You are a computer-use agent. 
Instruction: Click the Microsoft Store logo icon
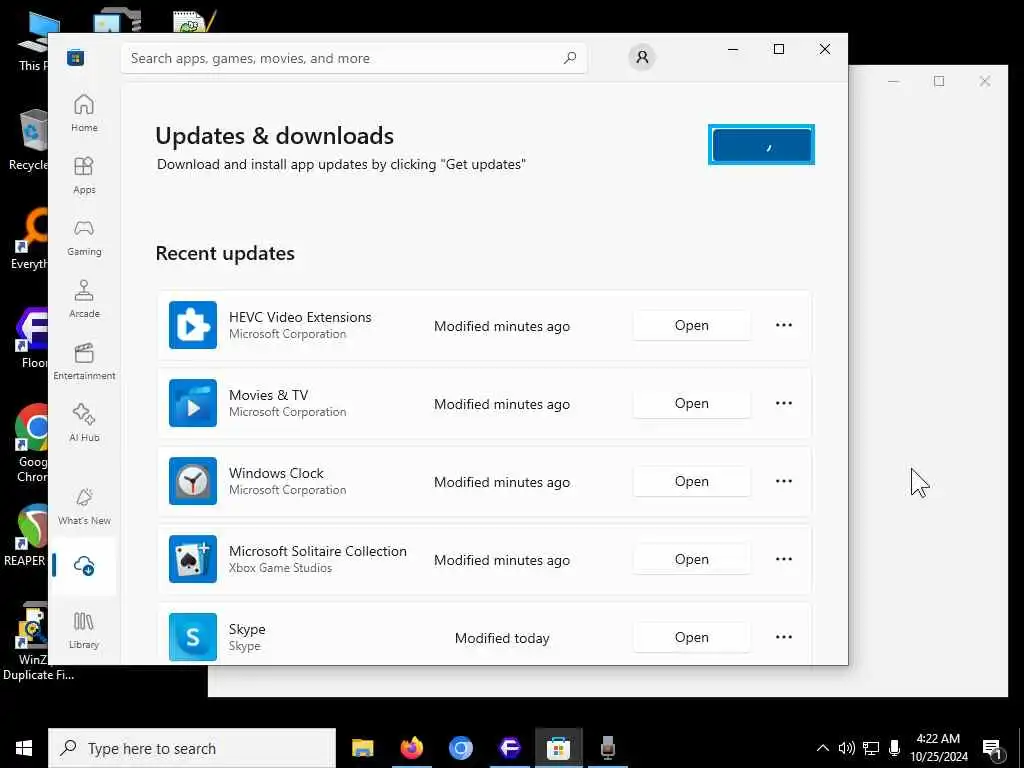pyautogui.click(x=76, y=57)
